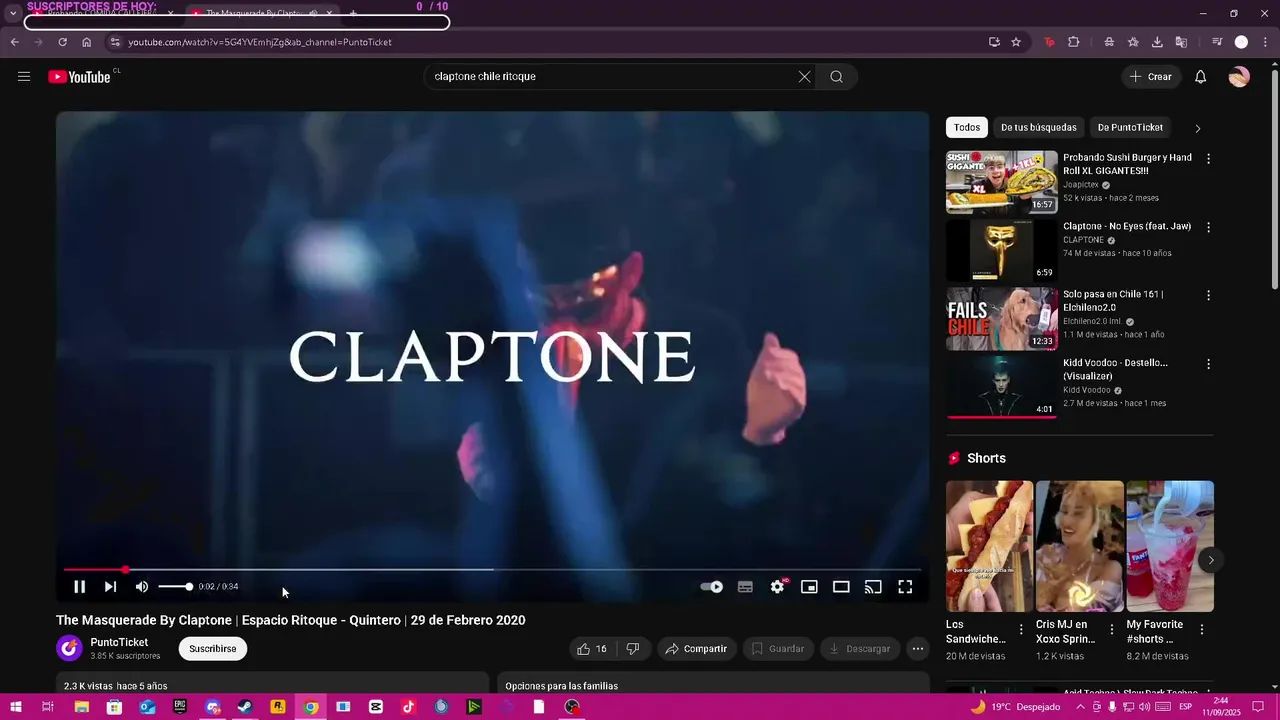
Task: Open the PuntoTicket channel name link
Action: 119,643
